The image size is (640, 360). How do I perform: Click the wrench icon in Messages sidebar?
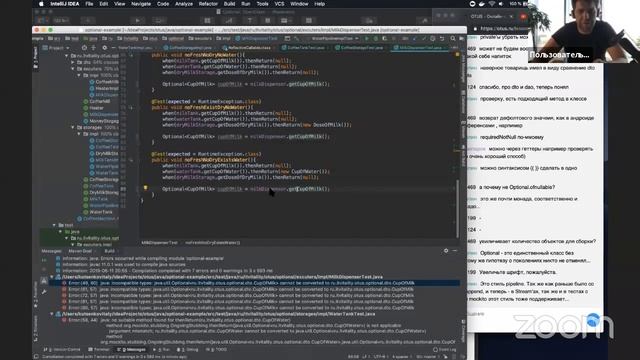(x=44, y=292)
